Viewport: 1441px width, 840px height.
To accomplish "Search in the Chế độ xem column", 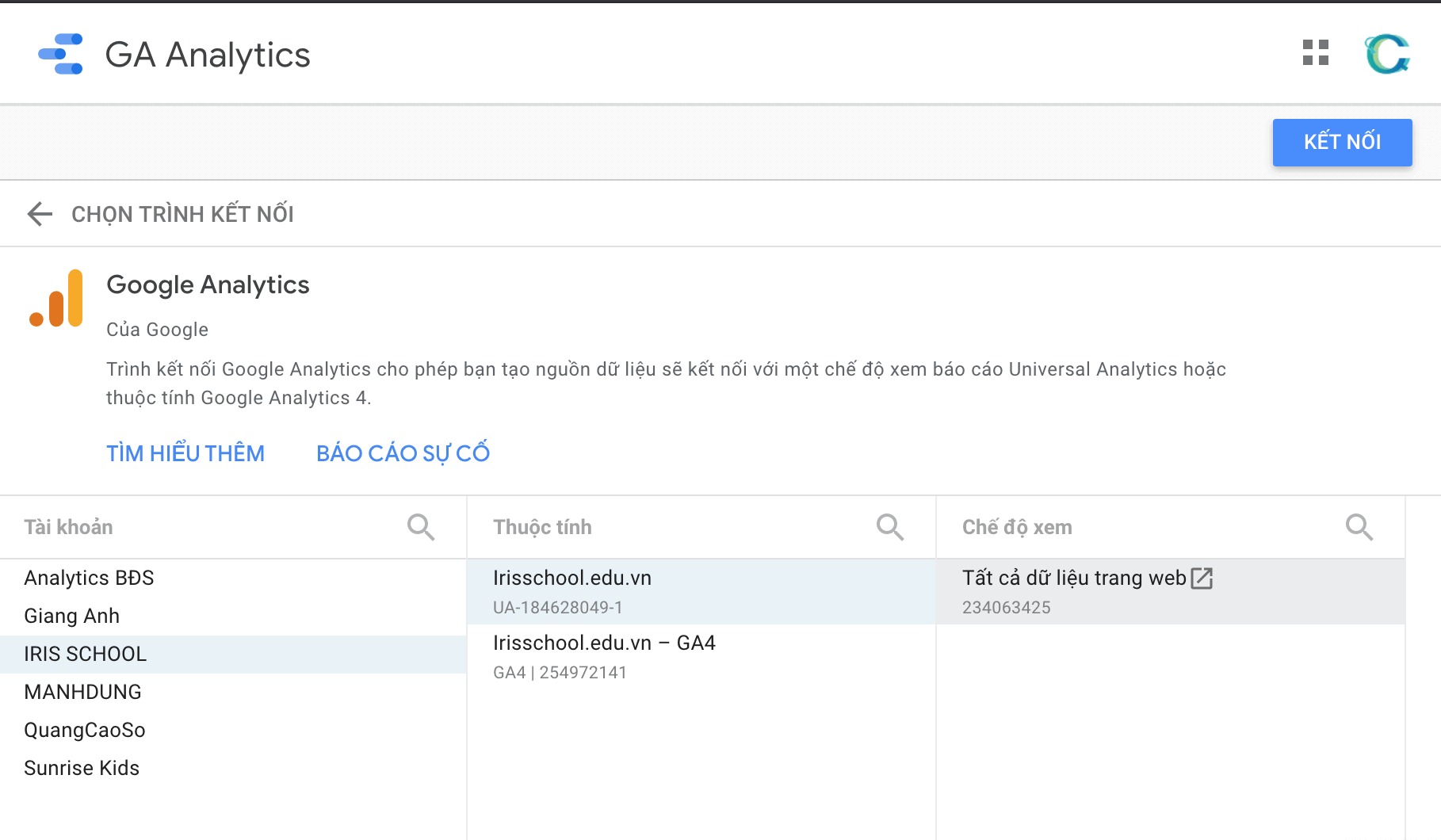I will pyautogui.click(x=1359, y=527).
